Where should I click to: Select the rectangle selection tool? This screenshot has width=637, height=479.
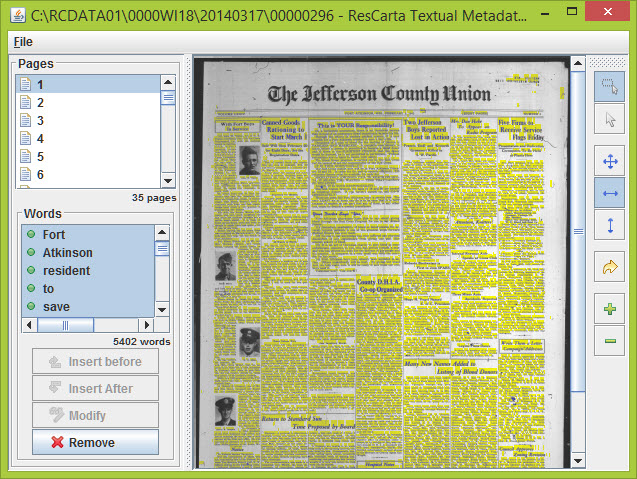pos(609,87)
